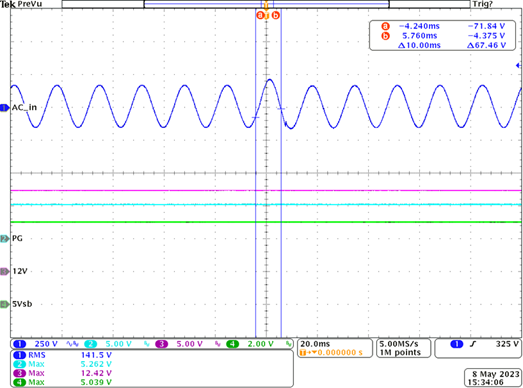Select channel 4 5Vsb ground marker
523x388 pixels.
(x=4, y=304)
